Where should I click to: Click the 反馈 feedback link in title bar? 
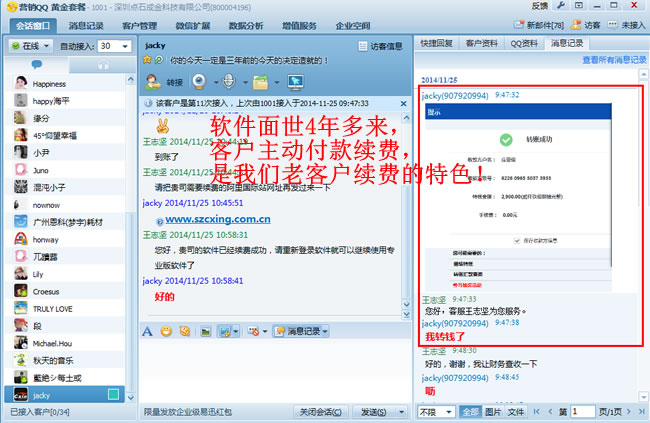[540, 5]
